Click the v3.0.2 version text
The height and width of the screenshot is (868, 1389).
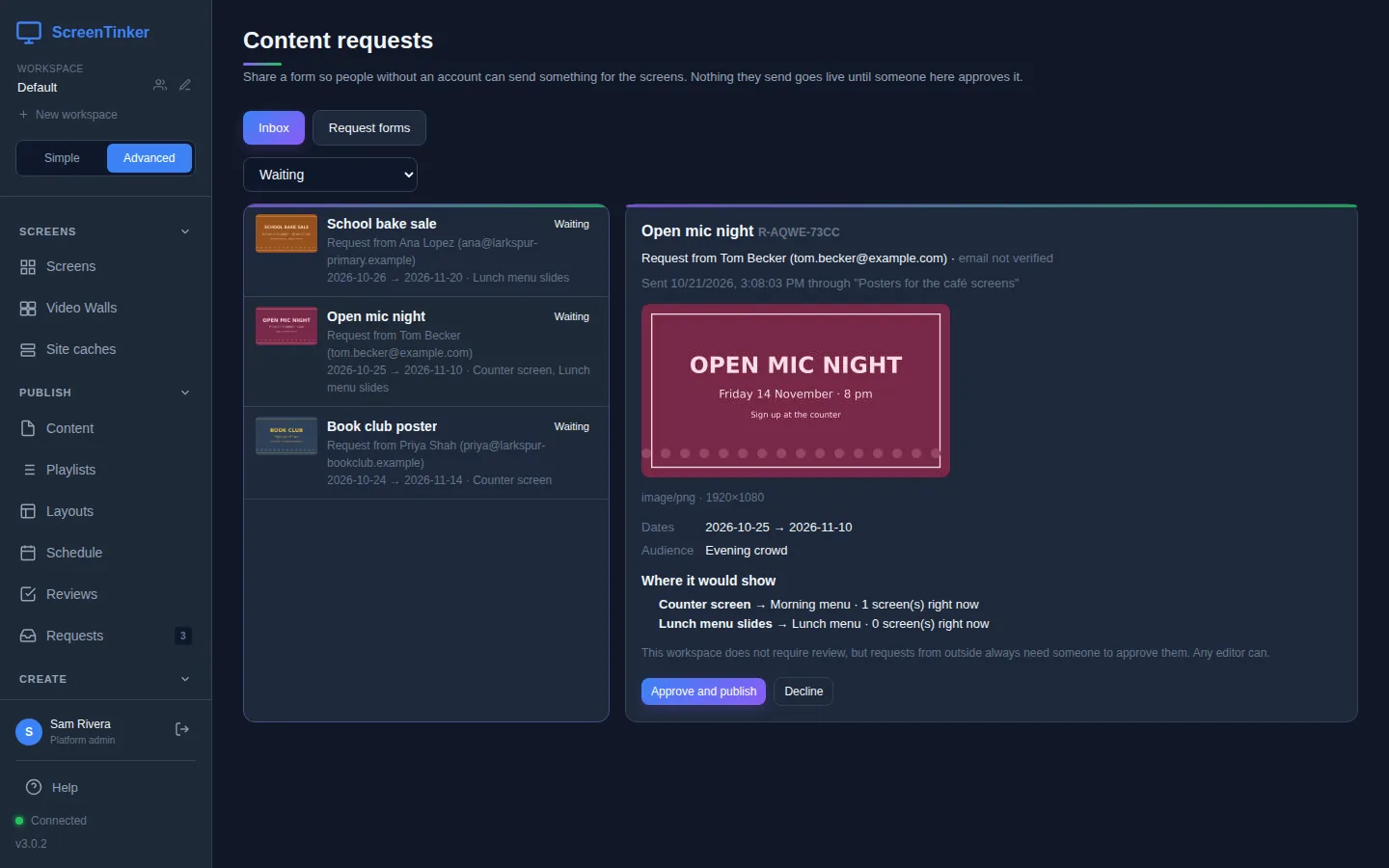click(x=31, y=844)
